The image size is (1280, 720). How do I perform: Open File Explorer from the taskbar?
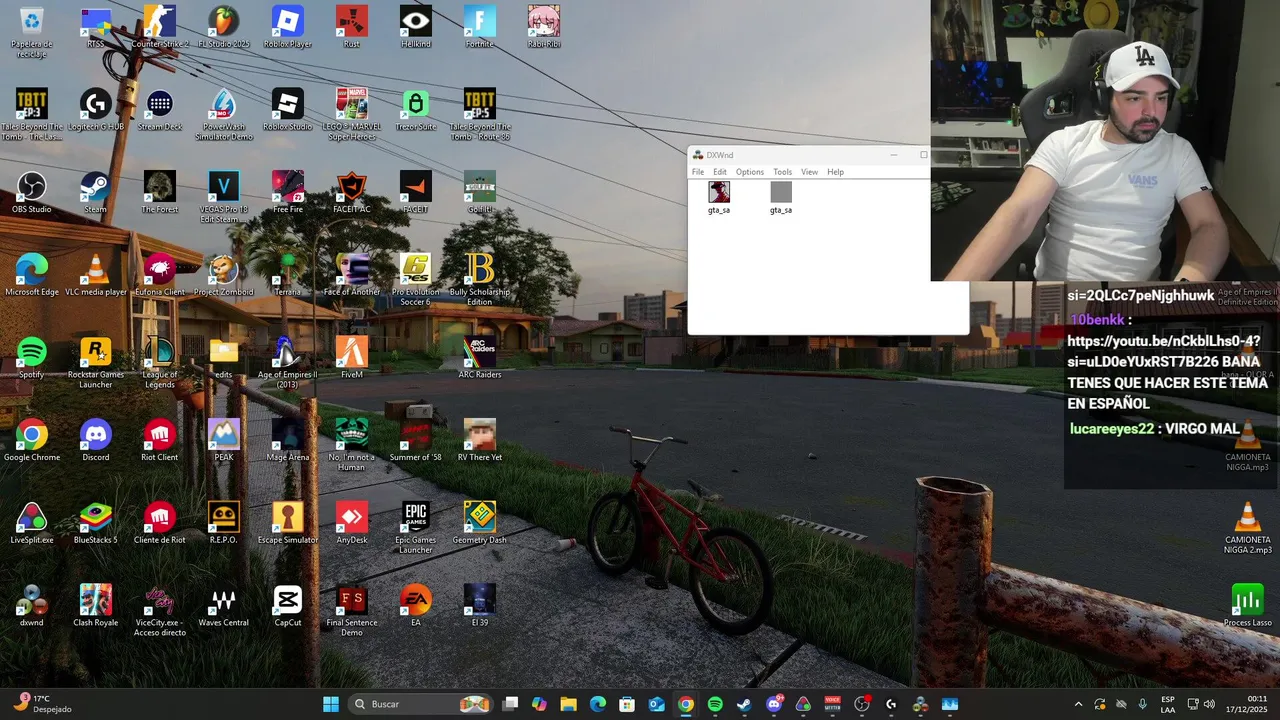point(568,704)
